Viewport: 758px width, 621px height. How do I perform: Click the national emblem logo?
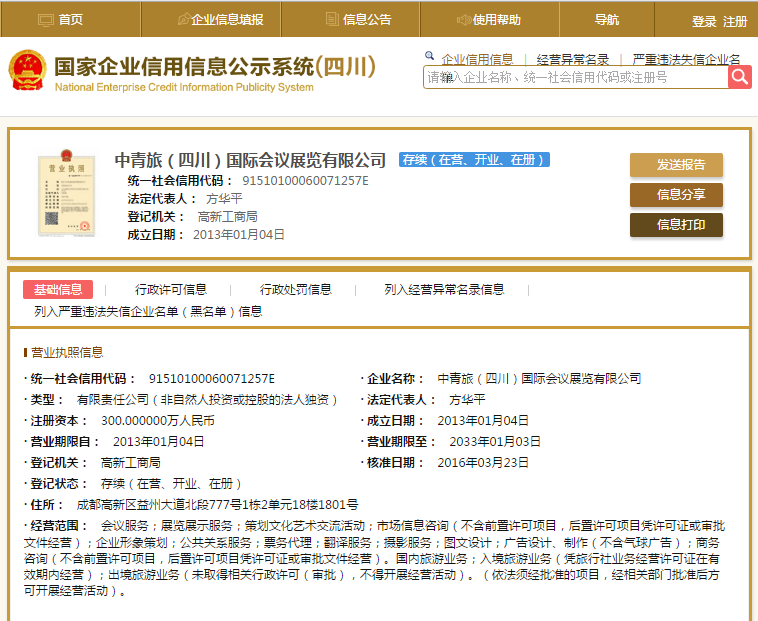click(x=28, y=70)
